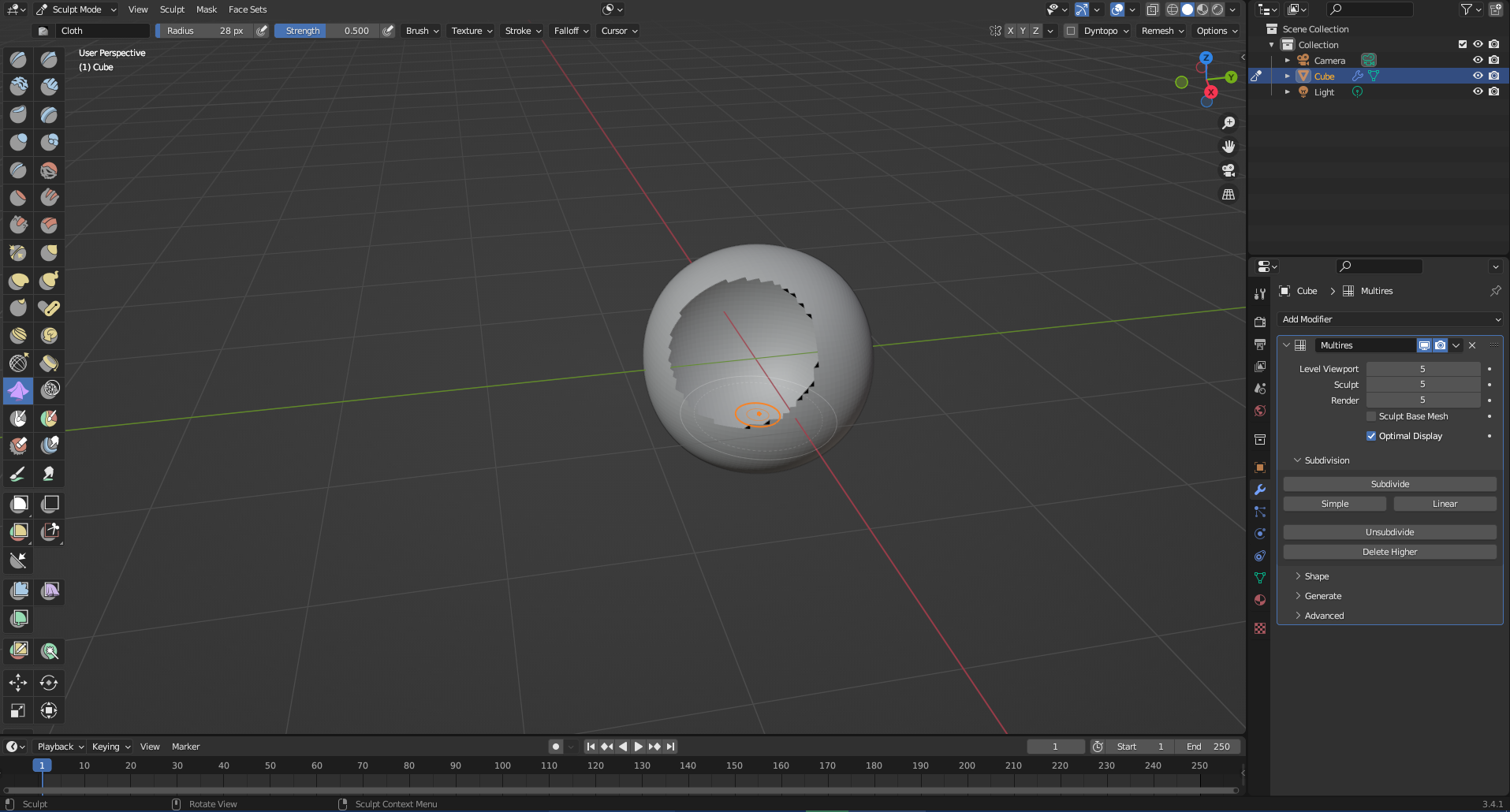Pick the Mask brush
Viewport: 1510px width, 812px height.
(x=18, y=418)
